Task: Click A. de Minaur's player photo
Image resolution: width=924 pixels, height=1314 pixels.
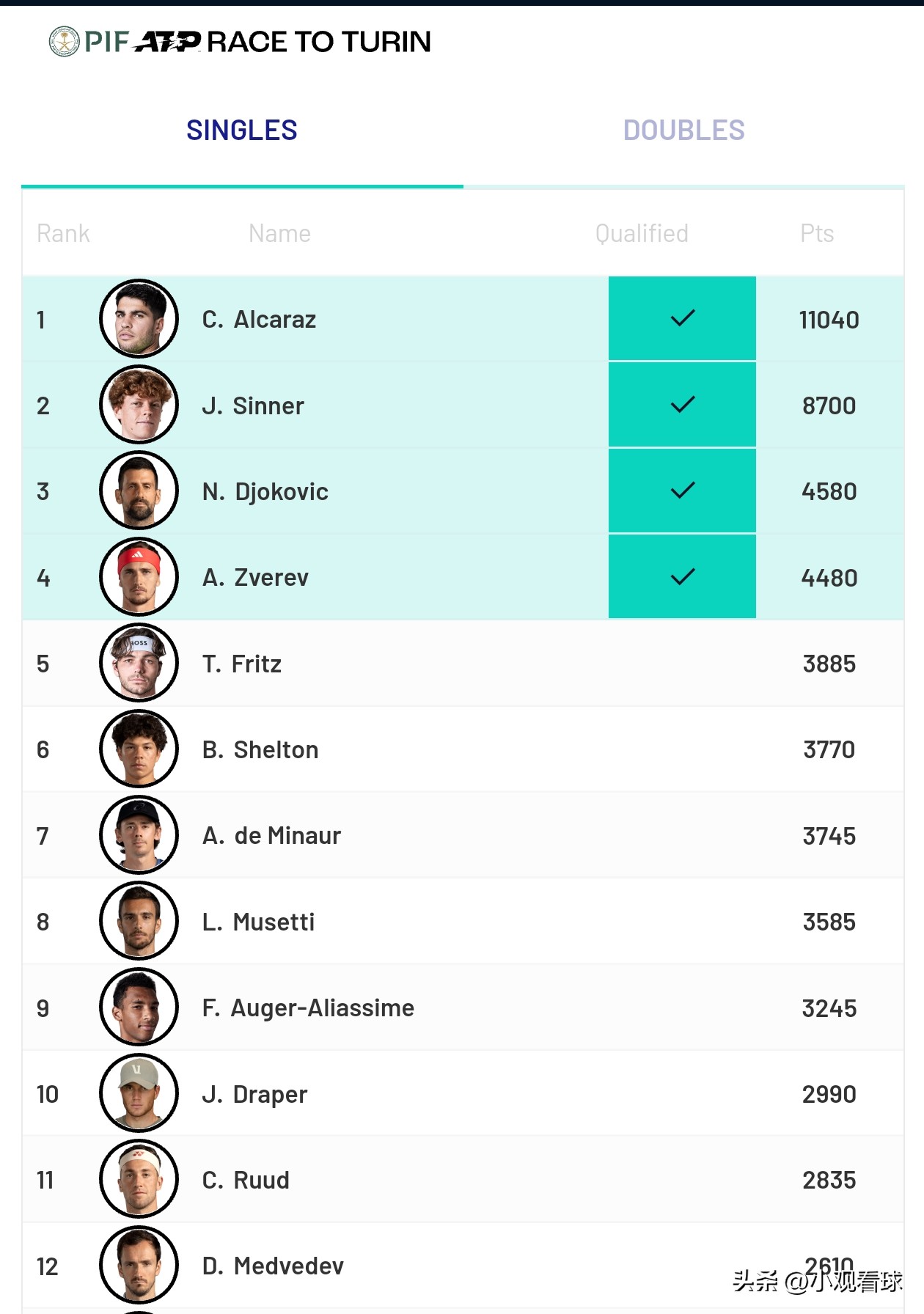Action: click(139, 835)
